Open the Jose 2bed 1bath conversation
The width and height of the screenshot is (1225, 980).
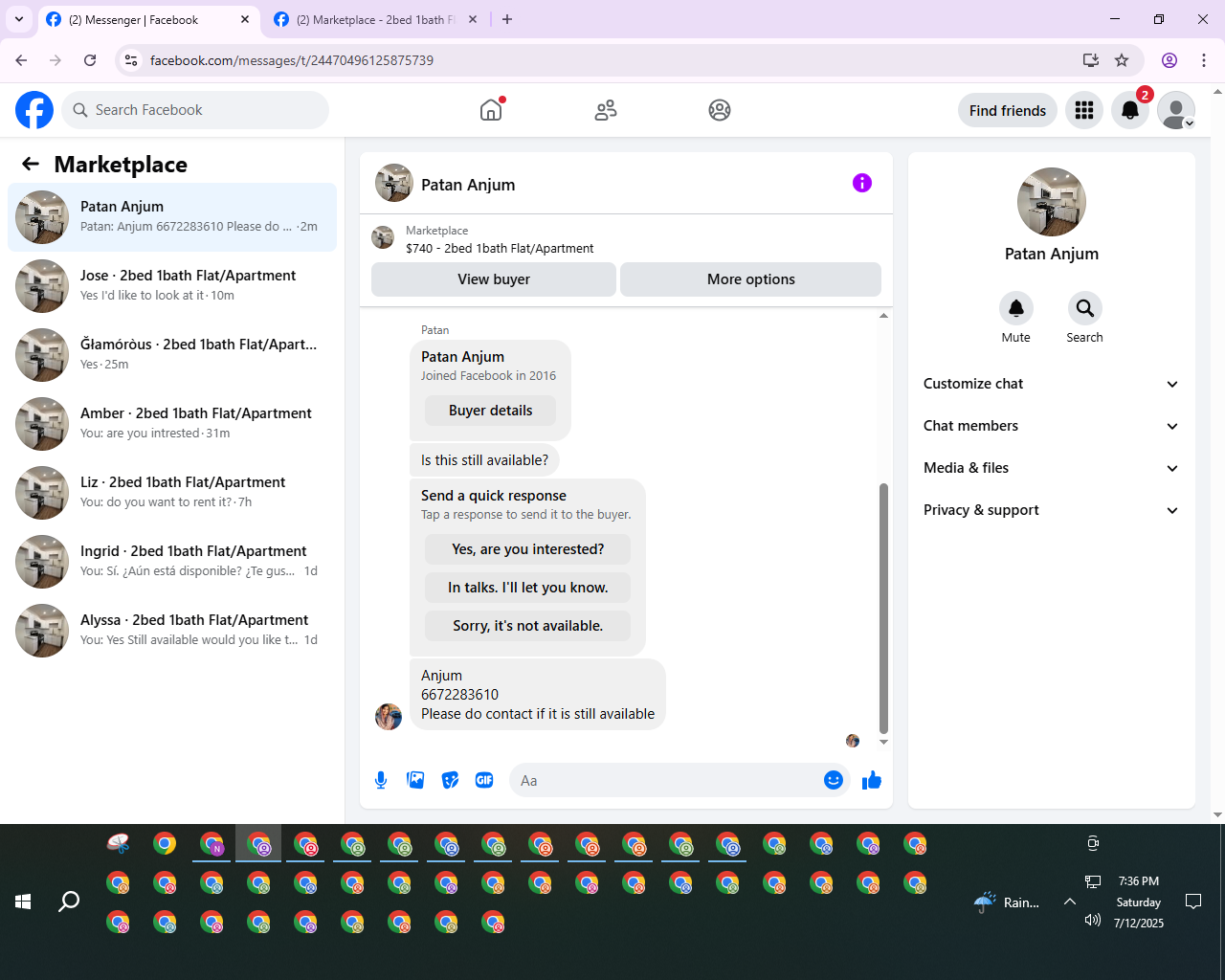click(x=172, y=286)
